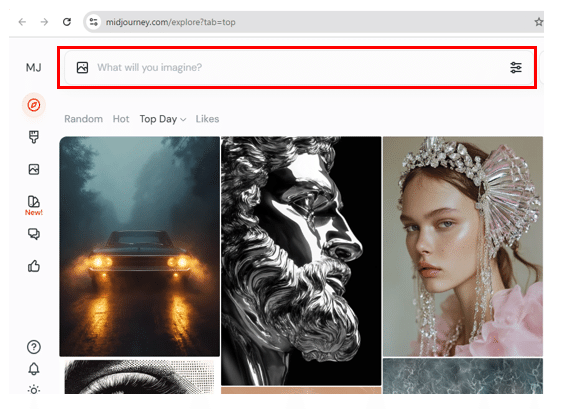
Task: Go forward with browser forward arrow
Action: point(44,22)
